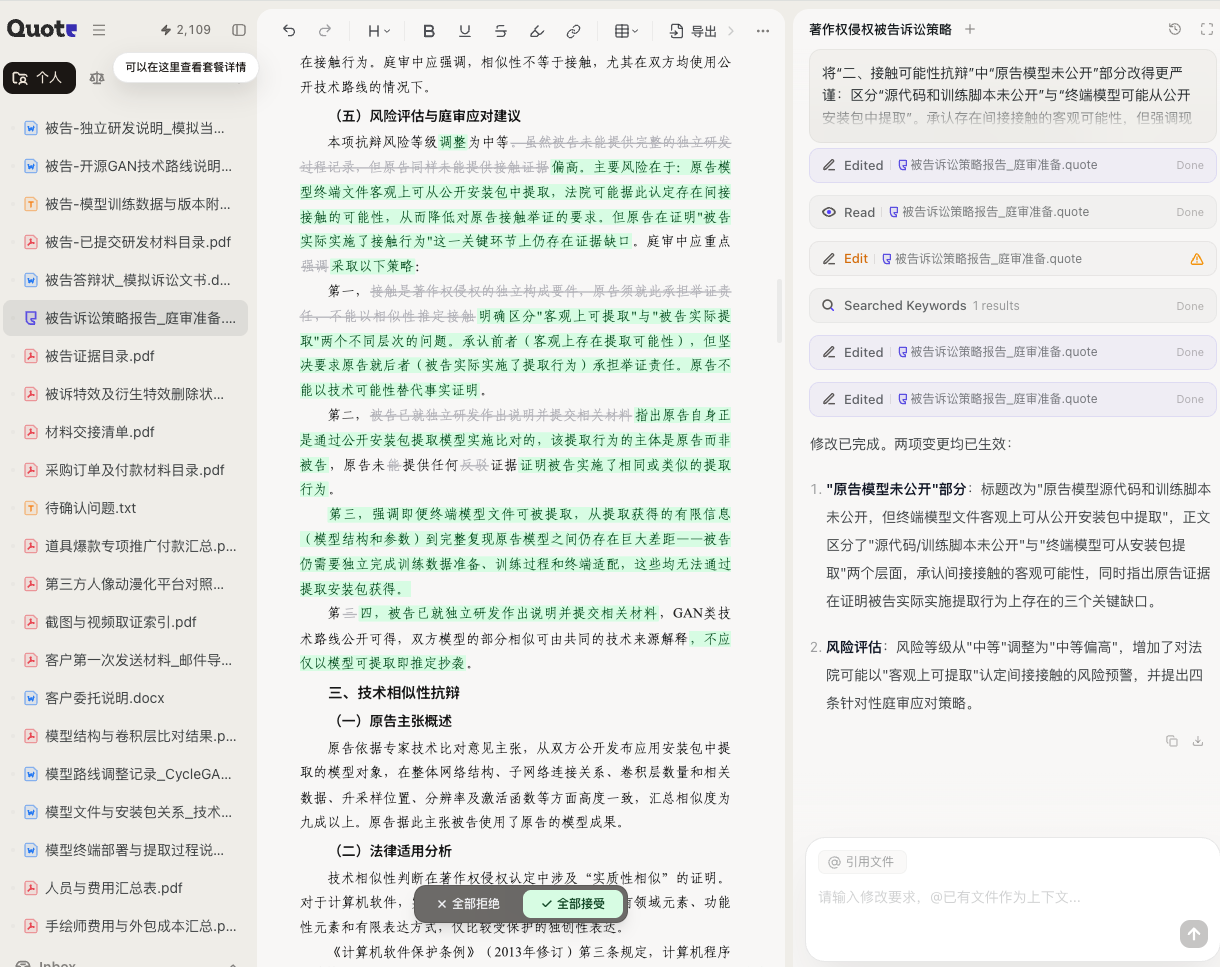Open the chat history clock icon
The width and height of the screenshot is (1220, 967).
tap(1175, 30)
